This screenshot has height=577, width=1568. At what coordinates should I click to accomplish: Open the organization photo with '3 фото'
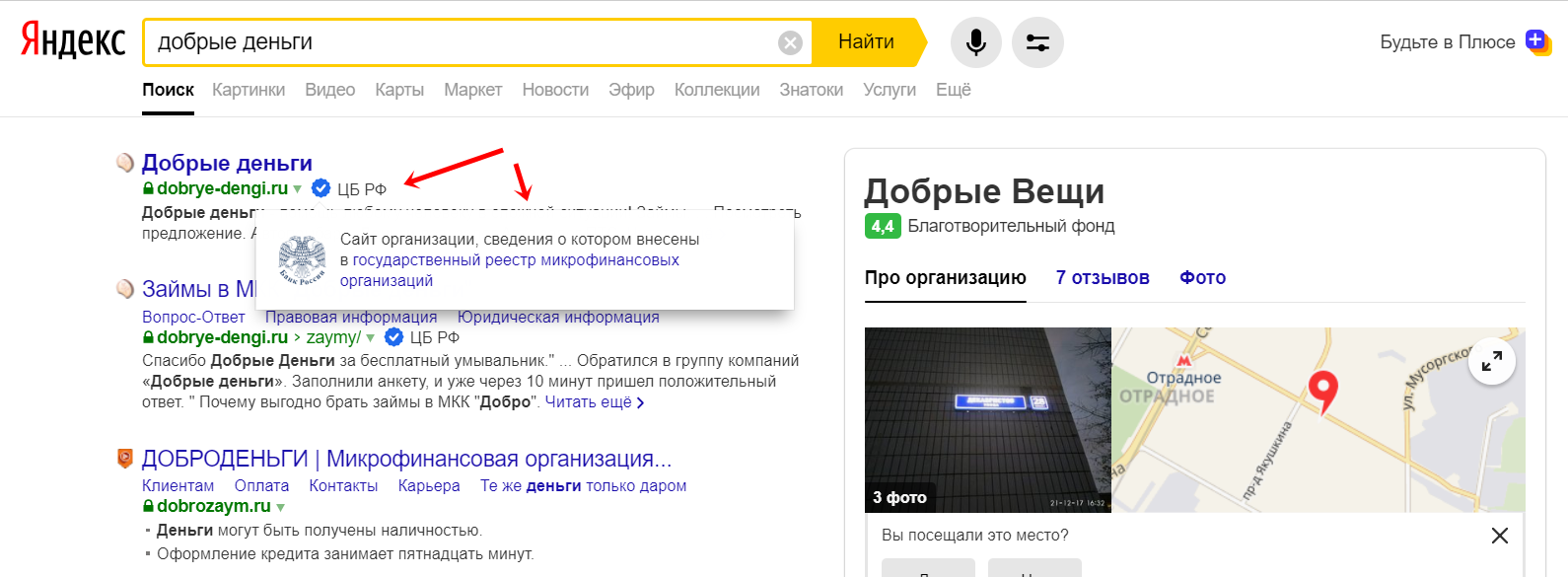[x=988, y=420]
